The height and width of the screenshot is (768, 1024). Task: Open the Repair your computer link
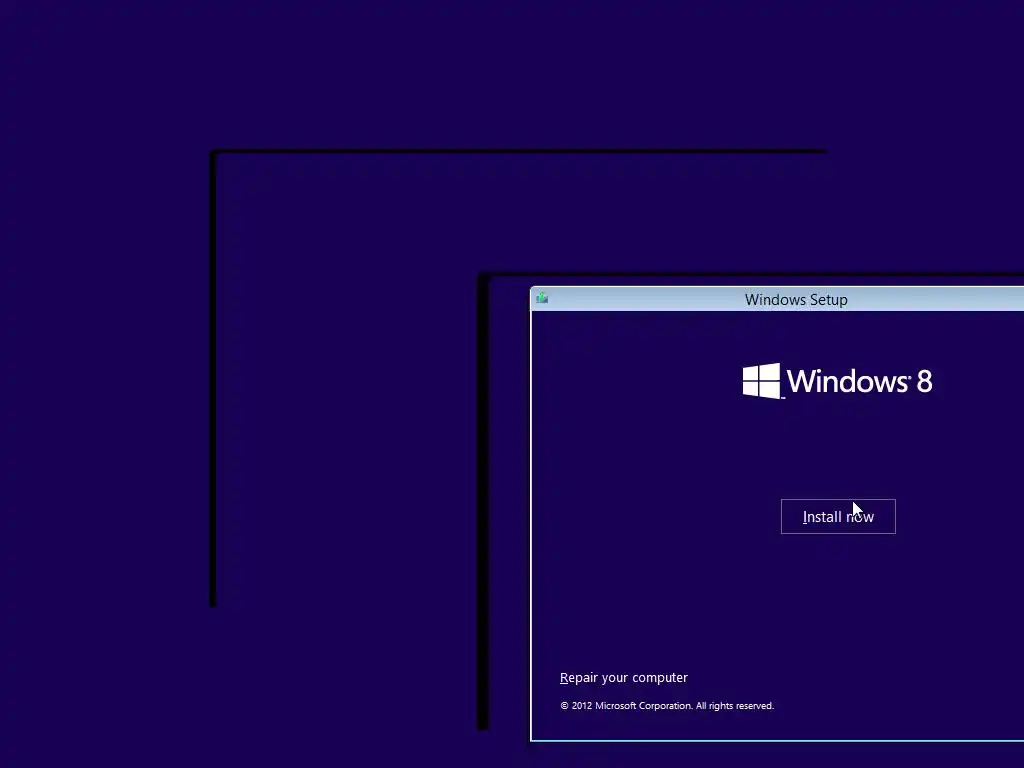(624, 678)
